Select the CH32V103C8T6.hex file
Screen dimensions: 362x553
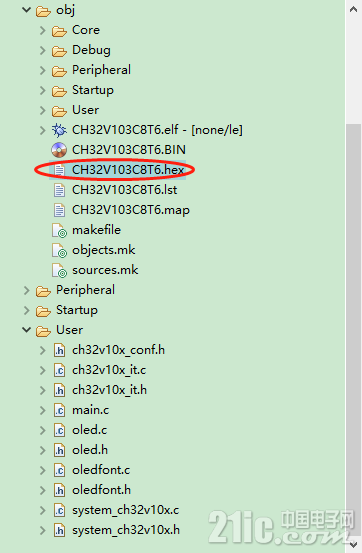click(x=128, y=170)
